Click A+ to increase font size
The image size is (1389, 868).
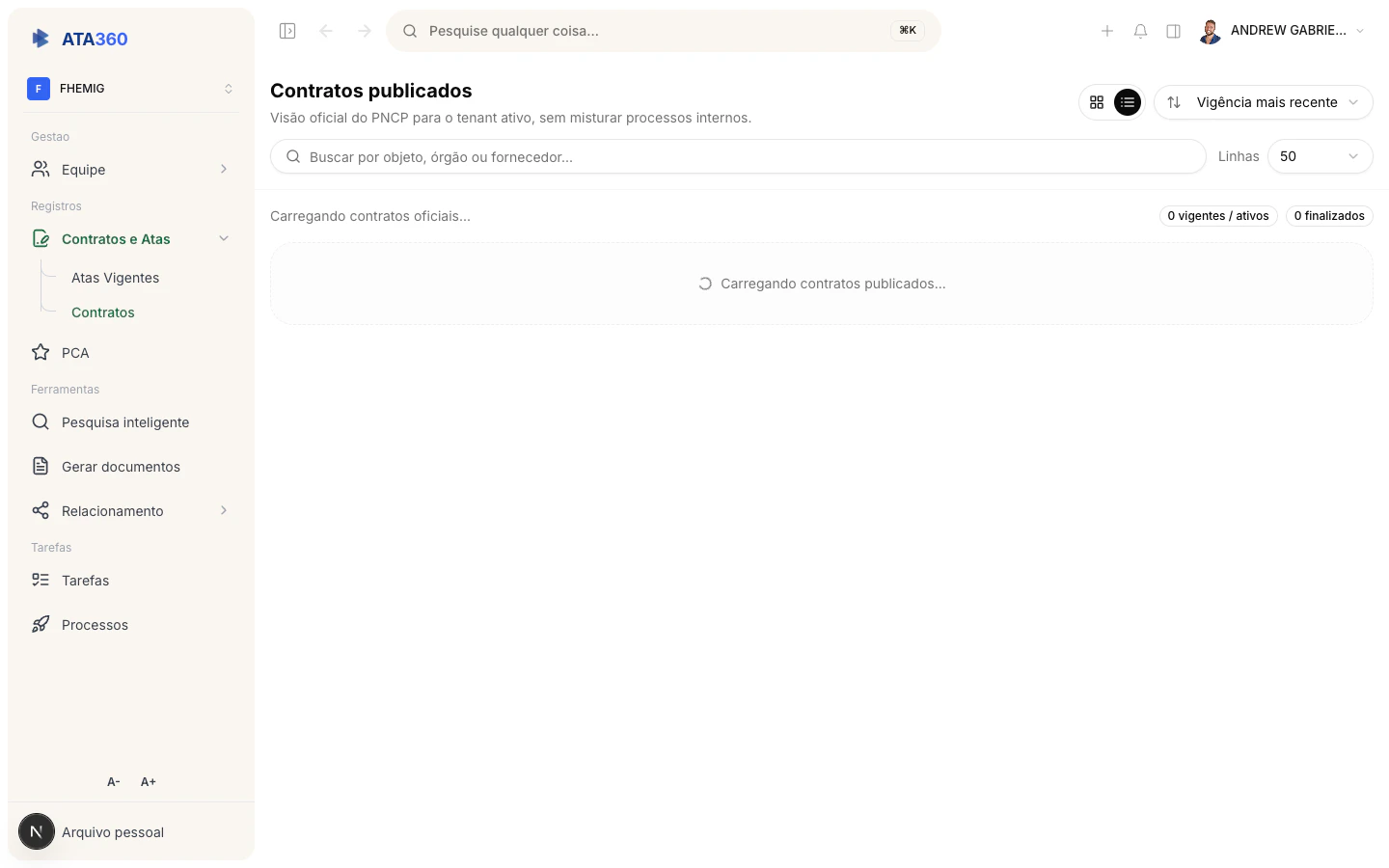[148, 781]
